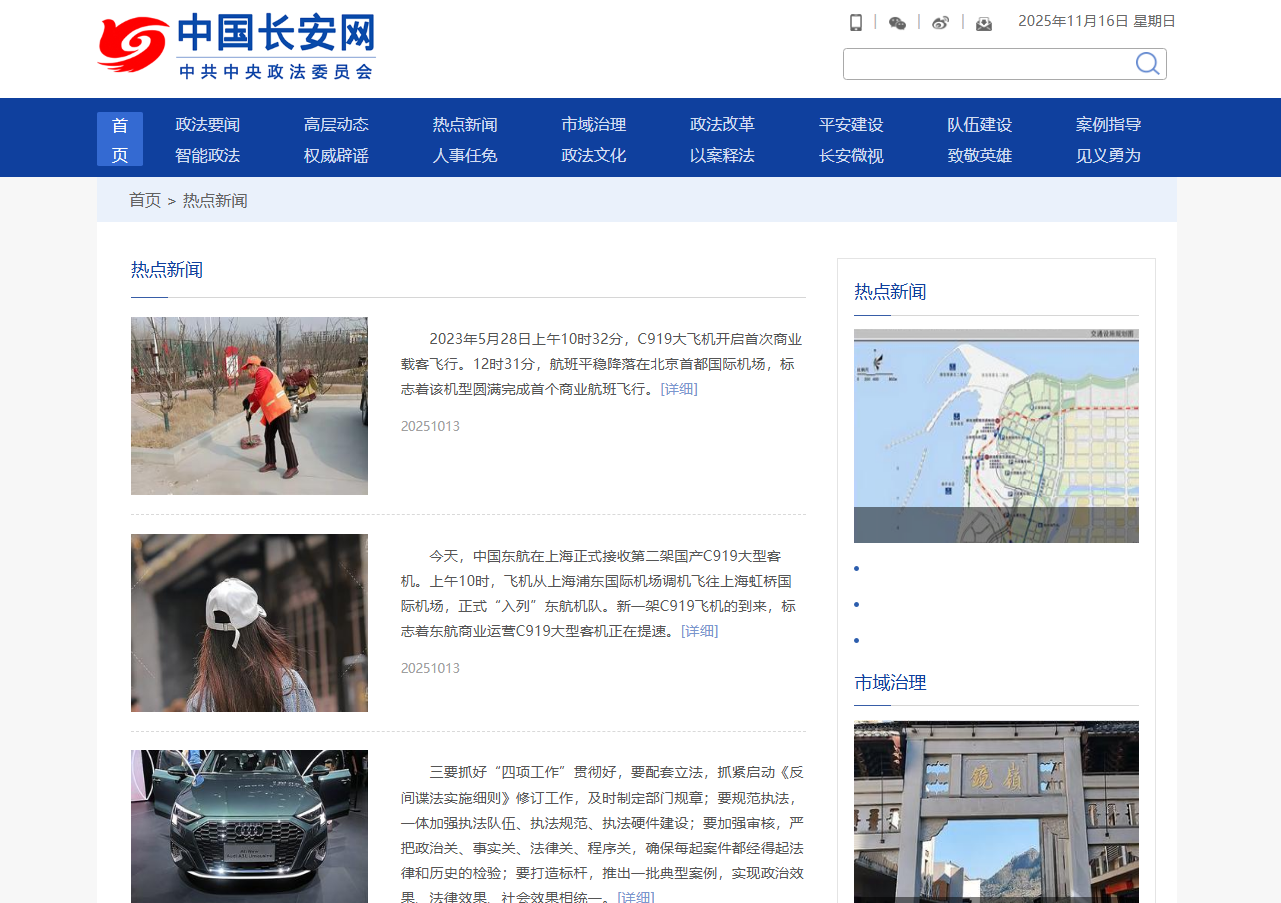Open [详细] link for first C919 article
1281x903 pixels.
click(x=679, y=389)
